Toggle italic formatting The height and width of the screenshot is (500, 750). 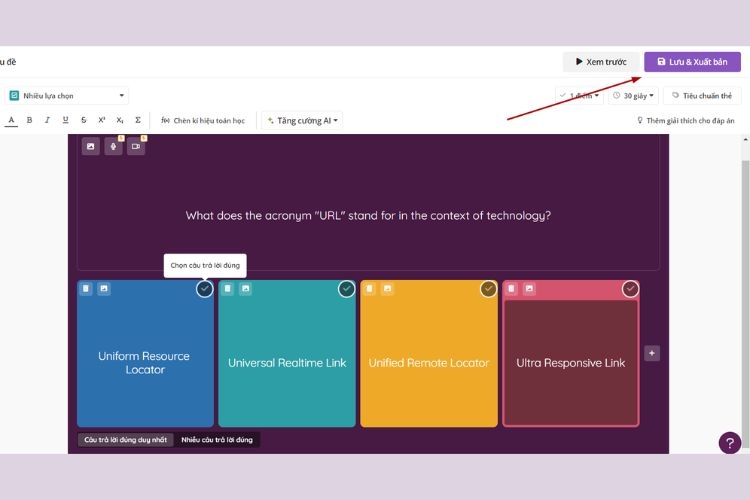coord(47,120)
